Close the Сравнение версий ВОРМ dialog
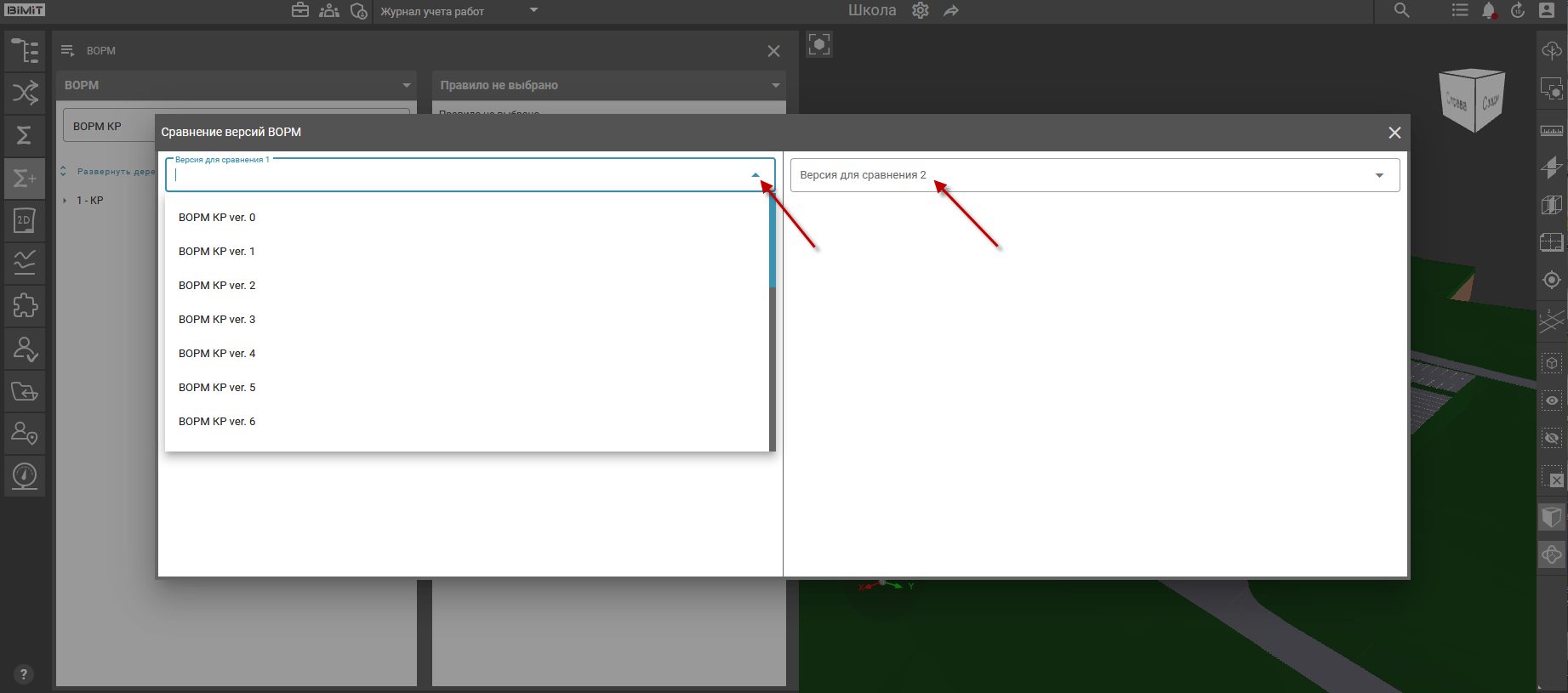 (1394, 133)
